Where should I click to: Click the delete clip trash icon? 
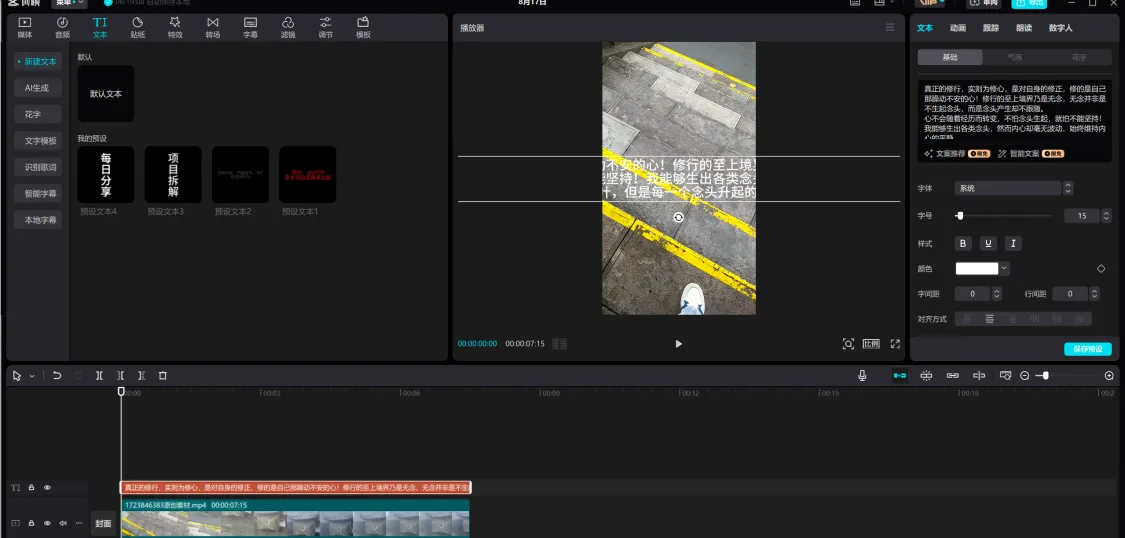[x=163, y=376]
